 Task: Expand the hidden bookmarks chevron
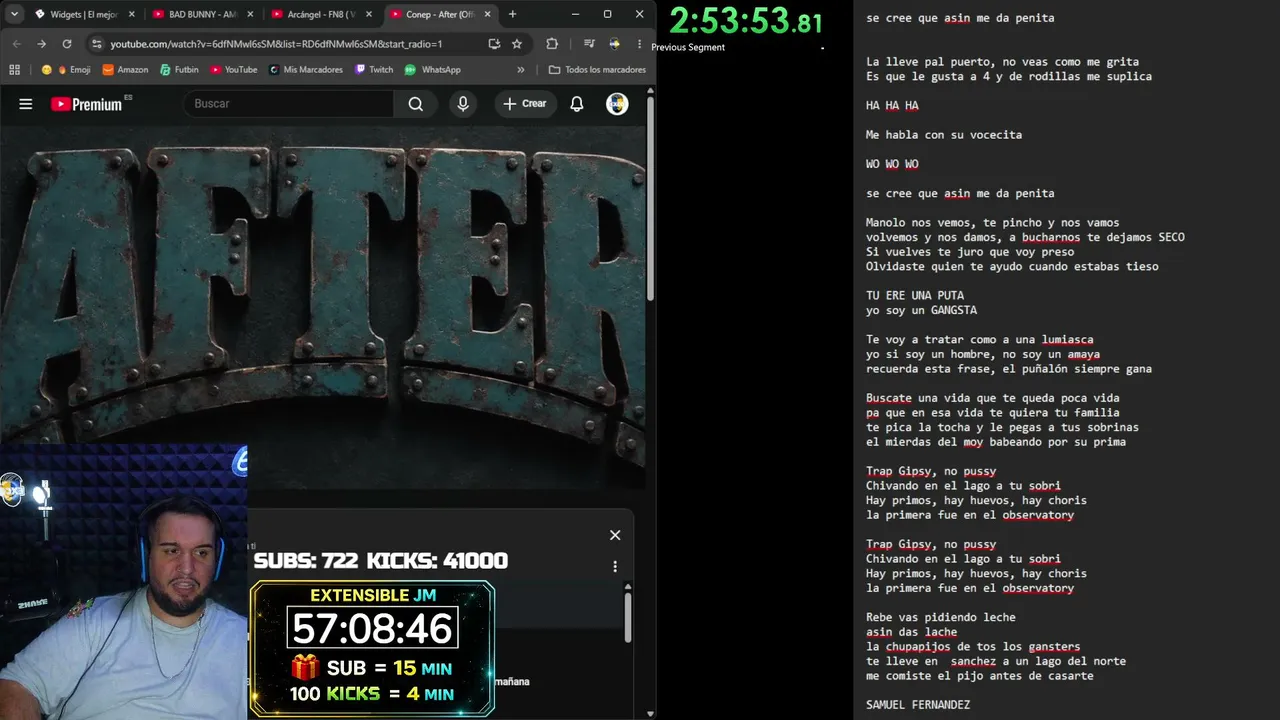[521, 70]
